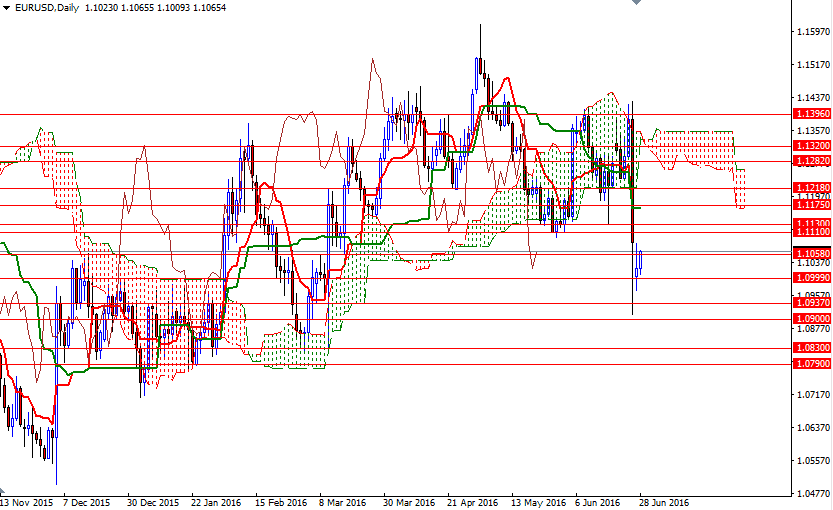Click the 1.10580 current price tag
833x510 pixels.
coord(811,254)
